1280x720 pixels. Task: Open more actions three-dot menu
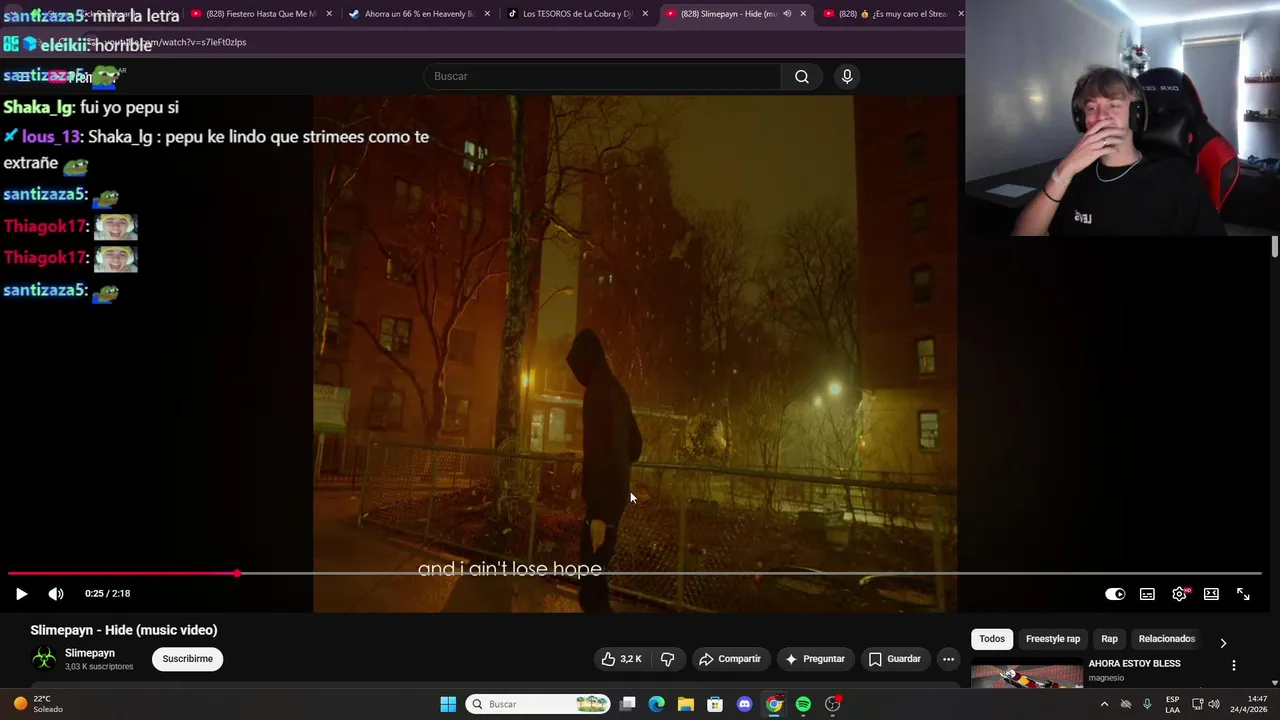tap(948, 659)
